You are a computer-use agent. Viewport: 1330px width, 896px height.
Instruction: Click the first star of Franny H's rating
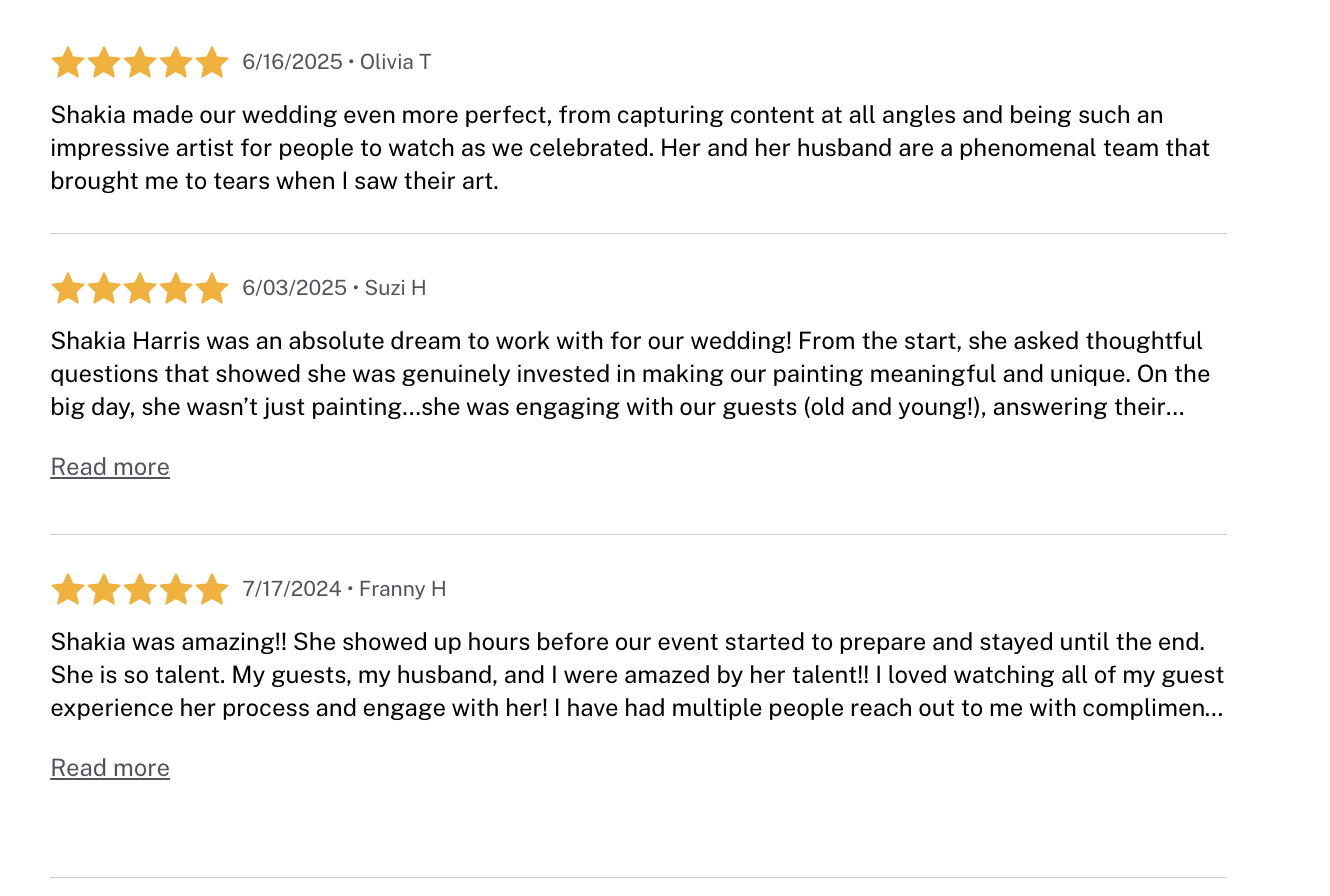68,590
